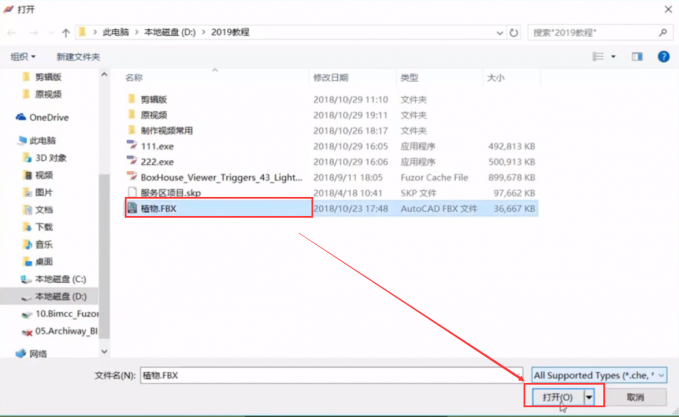
Task: Select the 植物.FBX file icon
Action: 132,208
